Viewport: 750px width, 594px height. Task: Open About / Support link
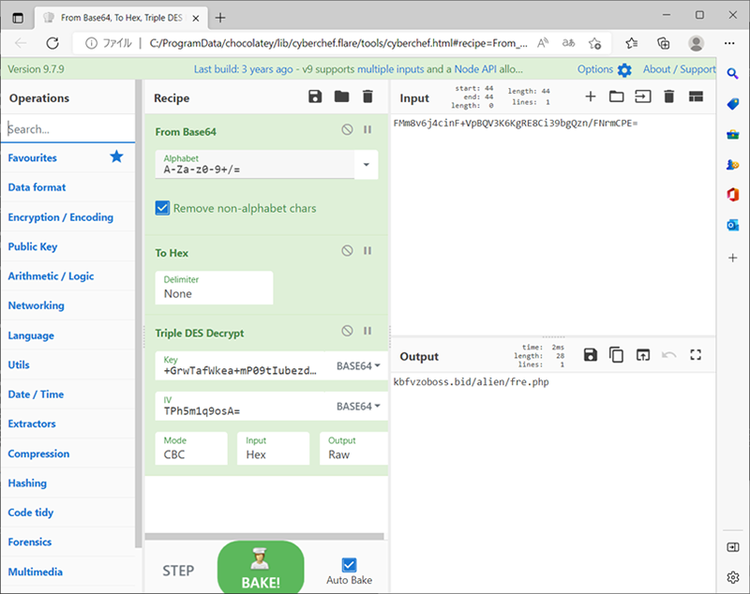679,69
